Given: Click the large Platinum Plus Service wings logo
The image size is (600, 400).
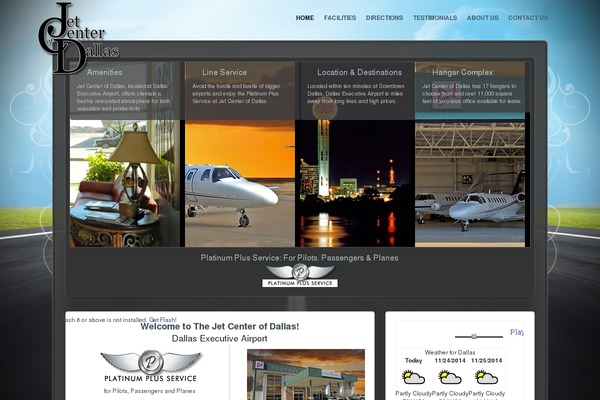Looking at the screenshot, I should point(150,366).
